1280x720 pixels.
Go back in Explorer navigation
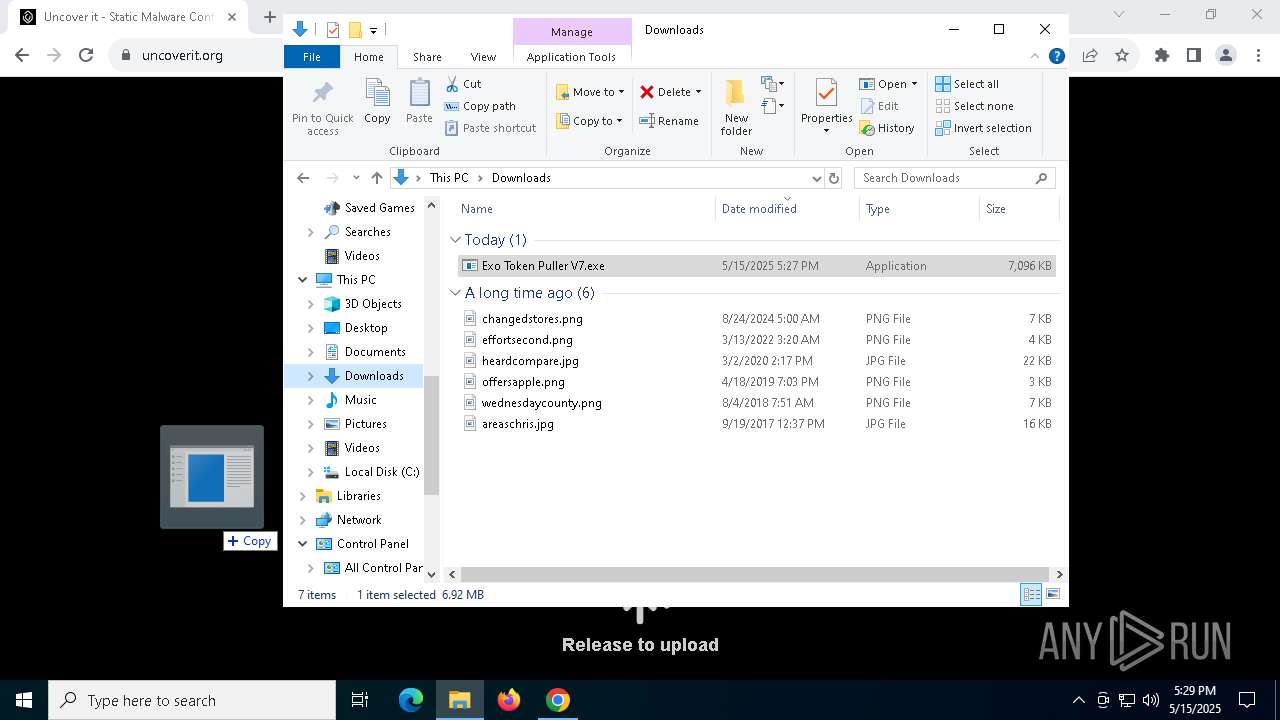tap(303, 178)
